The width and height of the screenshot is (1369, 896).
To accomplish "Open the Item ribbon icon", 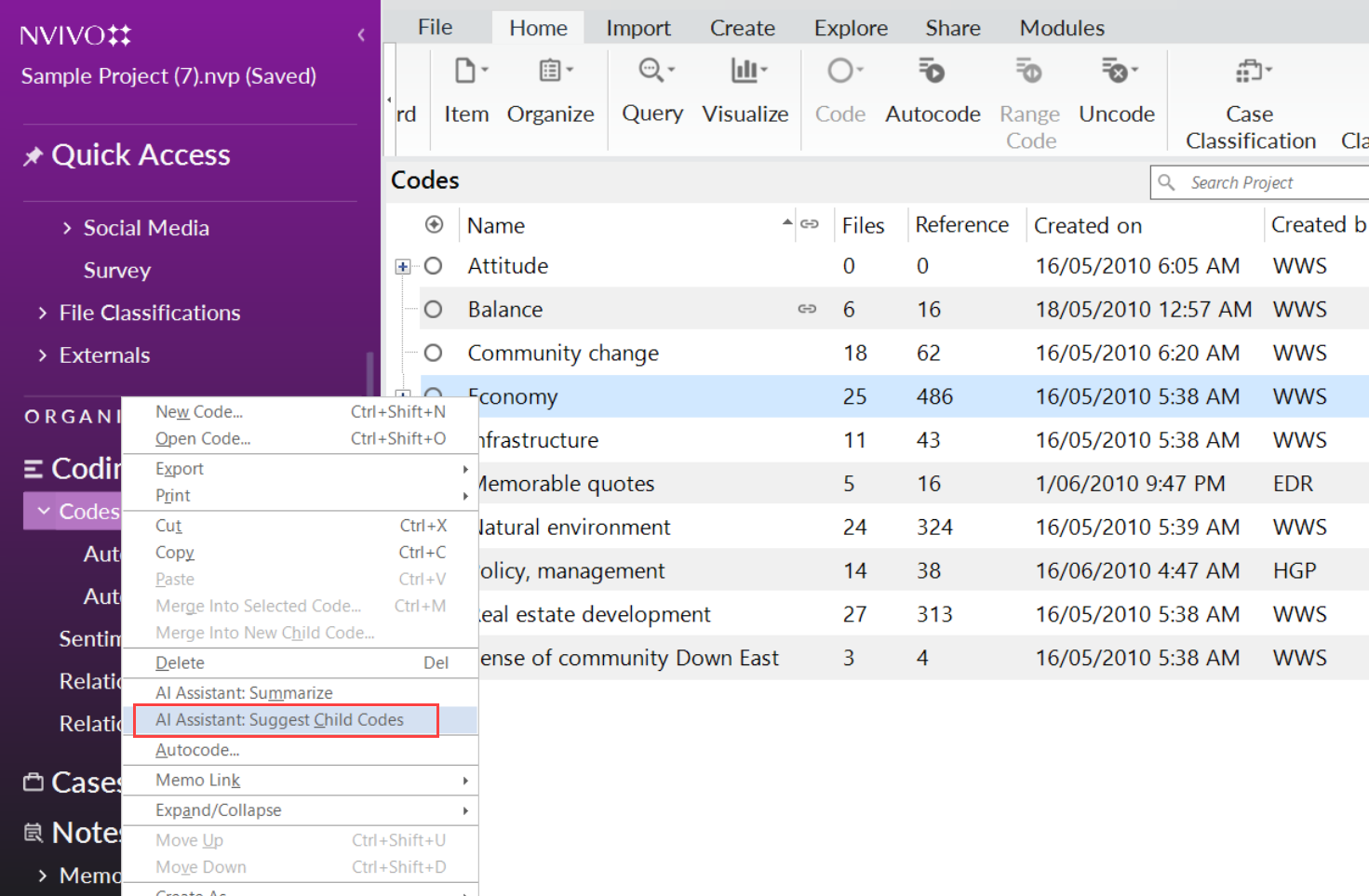I will (465, 71).
